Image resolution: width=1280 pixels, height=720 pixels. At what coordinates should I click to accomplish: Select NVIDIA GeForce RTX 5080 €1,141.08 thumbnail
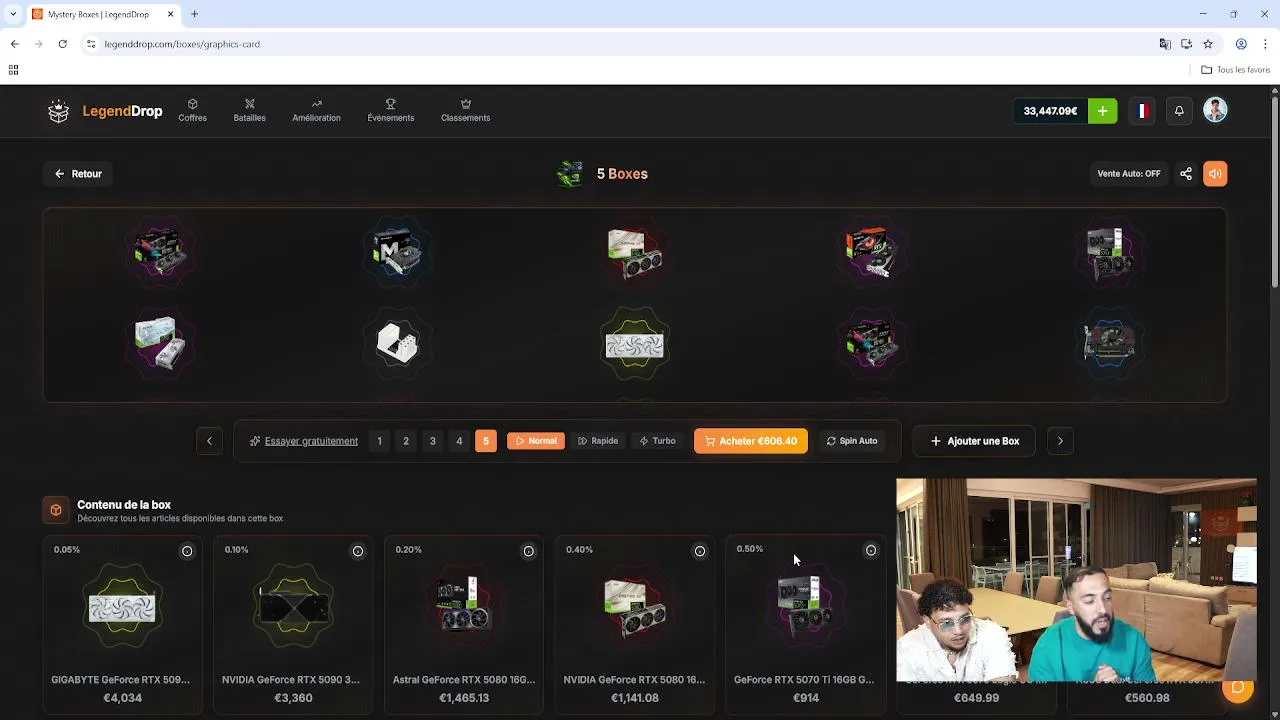tap(635, 607)
